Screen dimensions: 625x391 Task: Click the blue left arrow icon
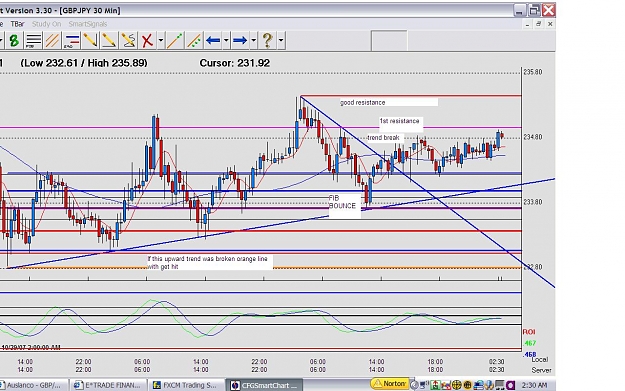[213, 40]
